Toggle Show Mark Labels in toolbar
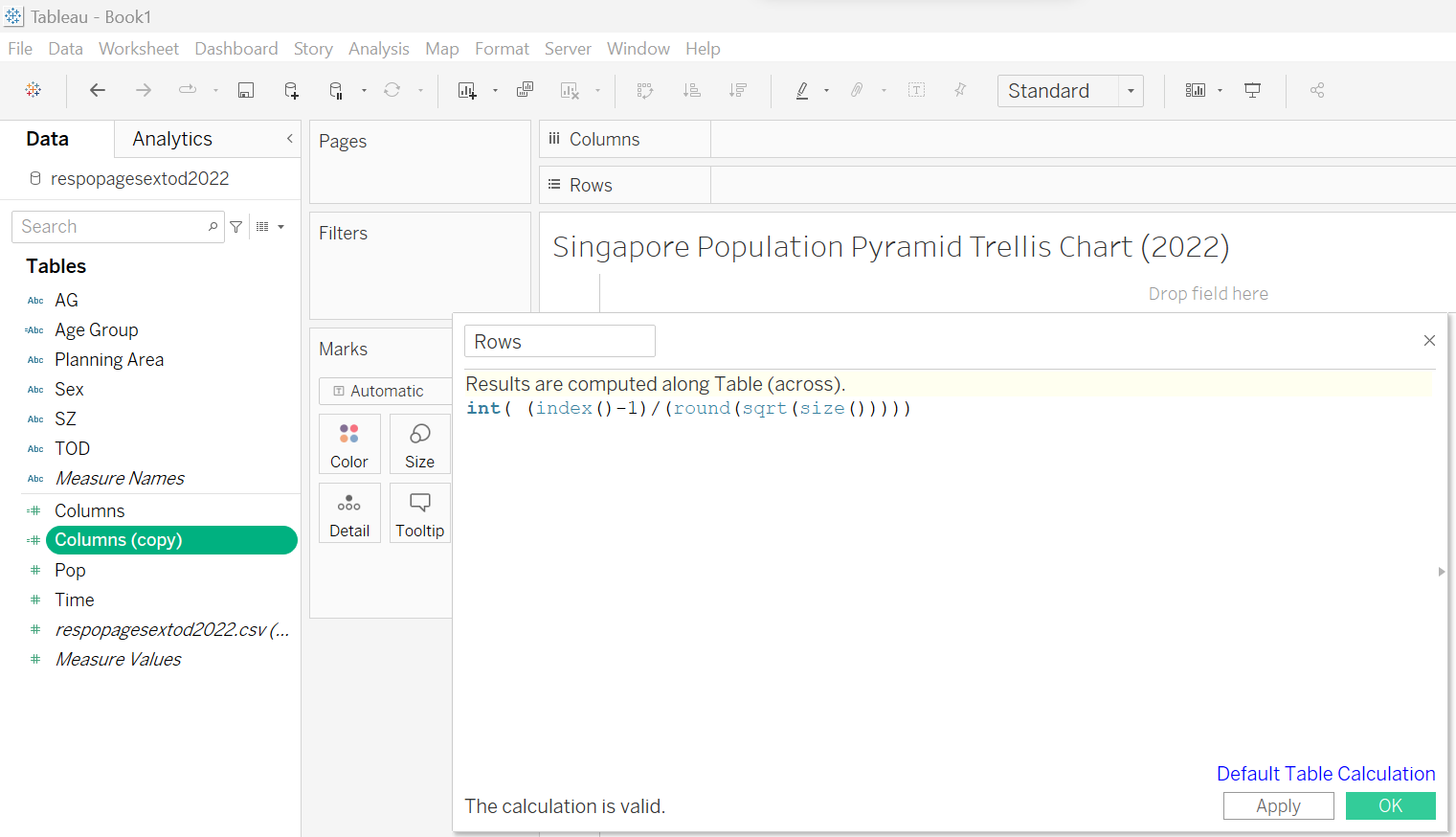Image resolution: width=1456 pixels, height=837 pixels. coord(916,90)
